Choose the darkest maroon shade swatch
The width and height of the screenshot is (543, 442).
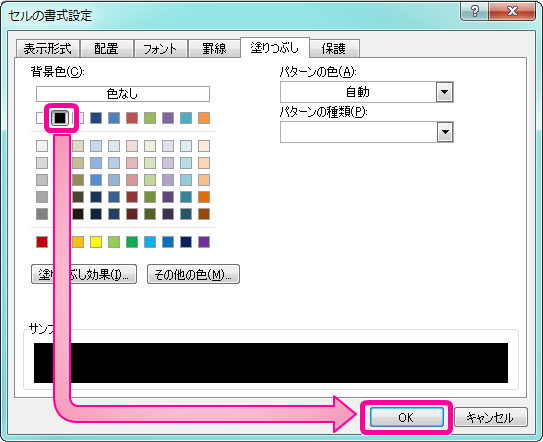[132, 214]
